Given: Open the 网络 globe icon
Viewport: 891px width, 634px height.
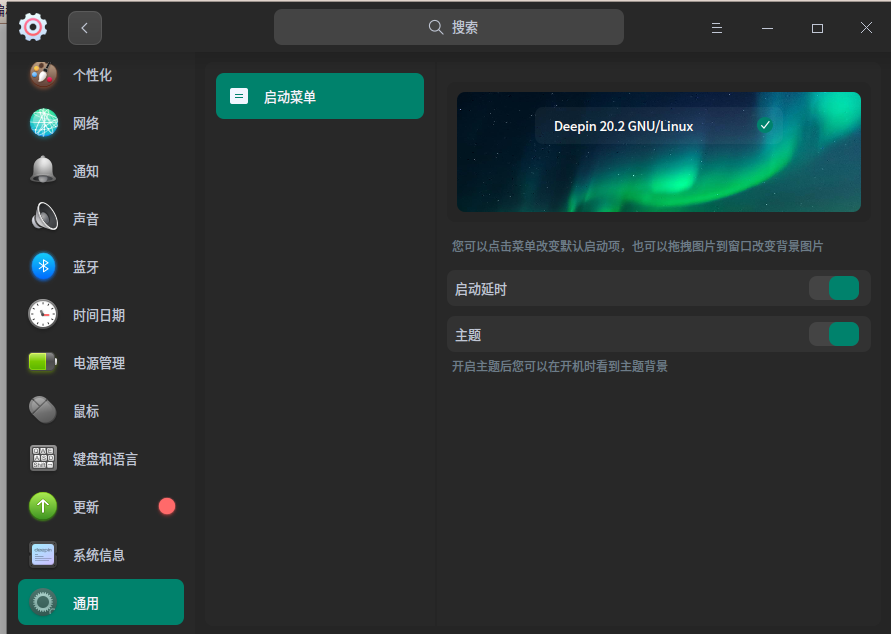Looking at the screenshot, I should coord(43,123).
